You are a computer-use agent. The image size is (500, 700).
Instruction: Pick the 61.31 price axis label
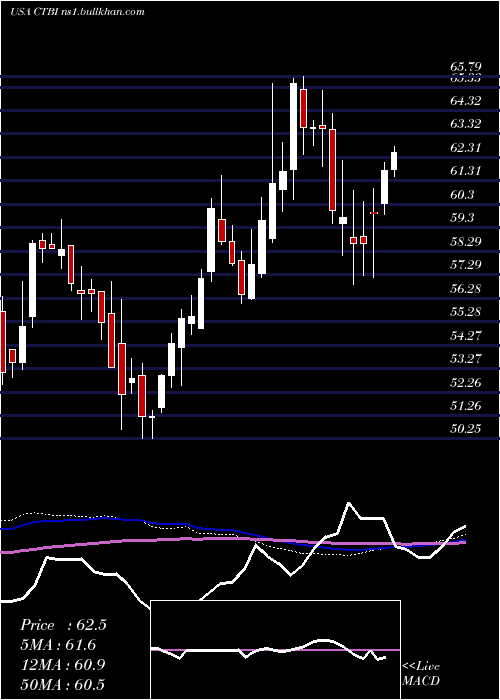[x=466, y=171]
